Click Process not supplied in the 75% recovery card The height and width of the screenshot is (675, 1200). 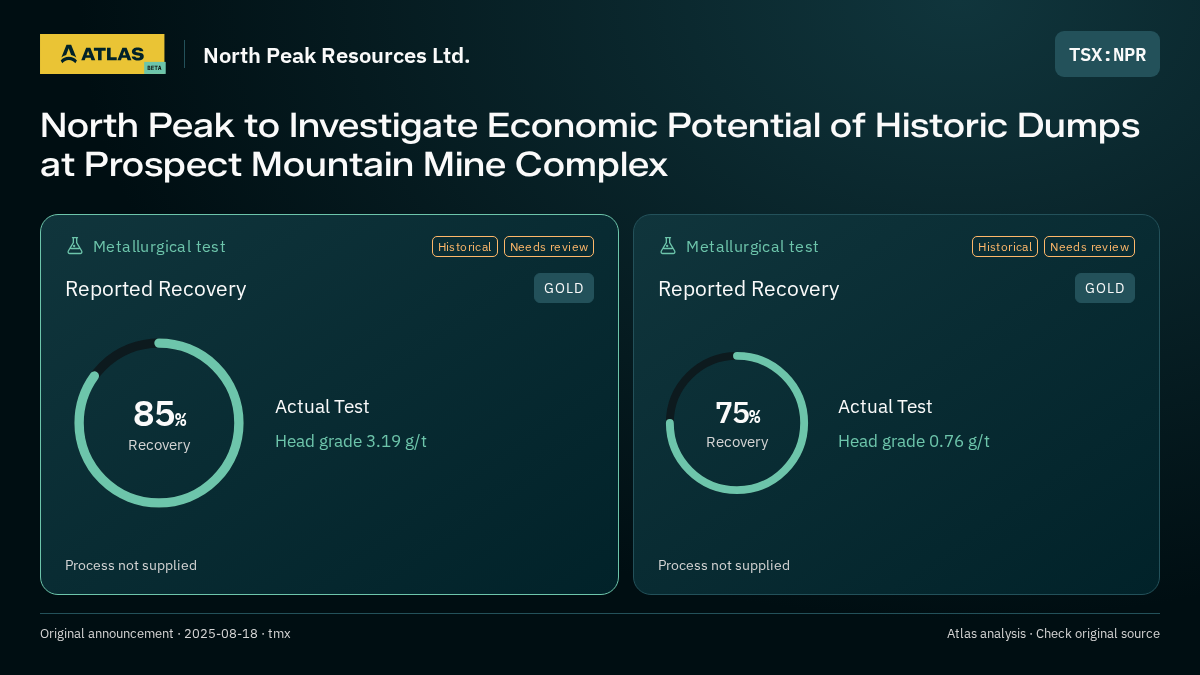pyautogui.click(x=724, y=565)
